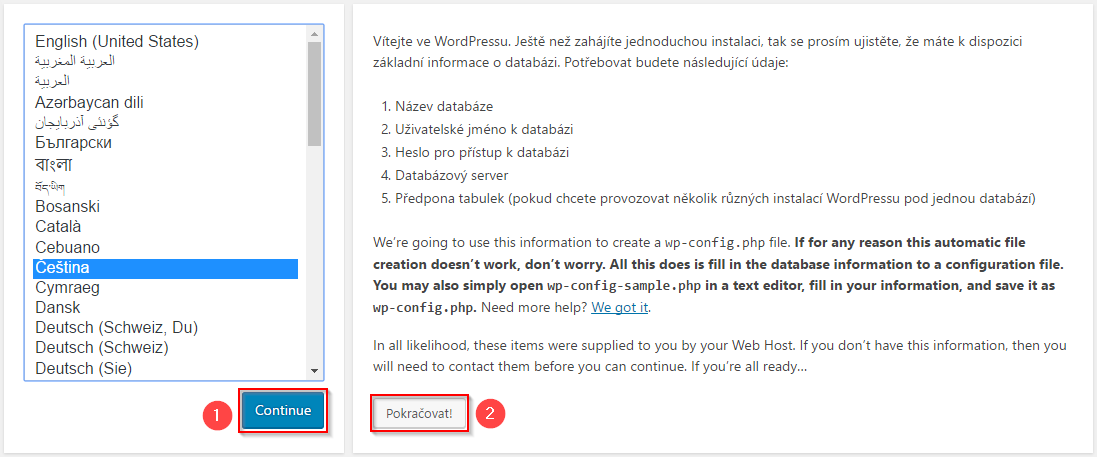This screenshot has height=457, width=1097.
Task: Click the language list scroll-up arrow
Action: [x=315, y=33]
